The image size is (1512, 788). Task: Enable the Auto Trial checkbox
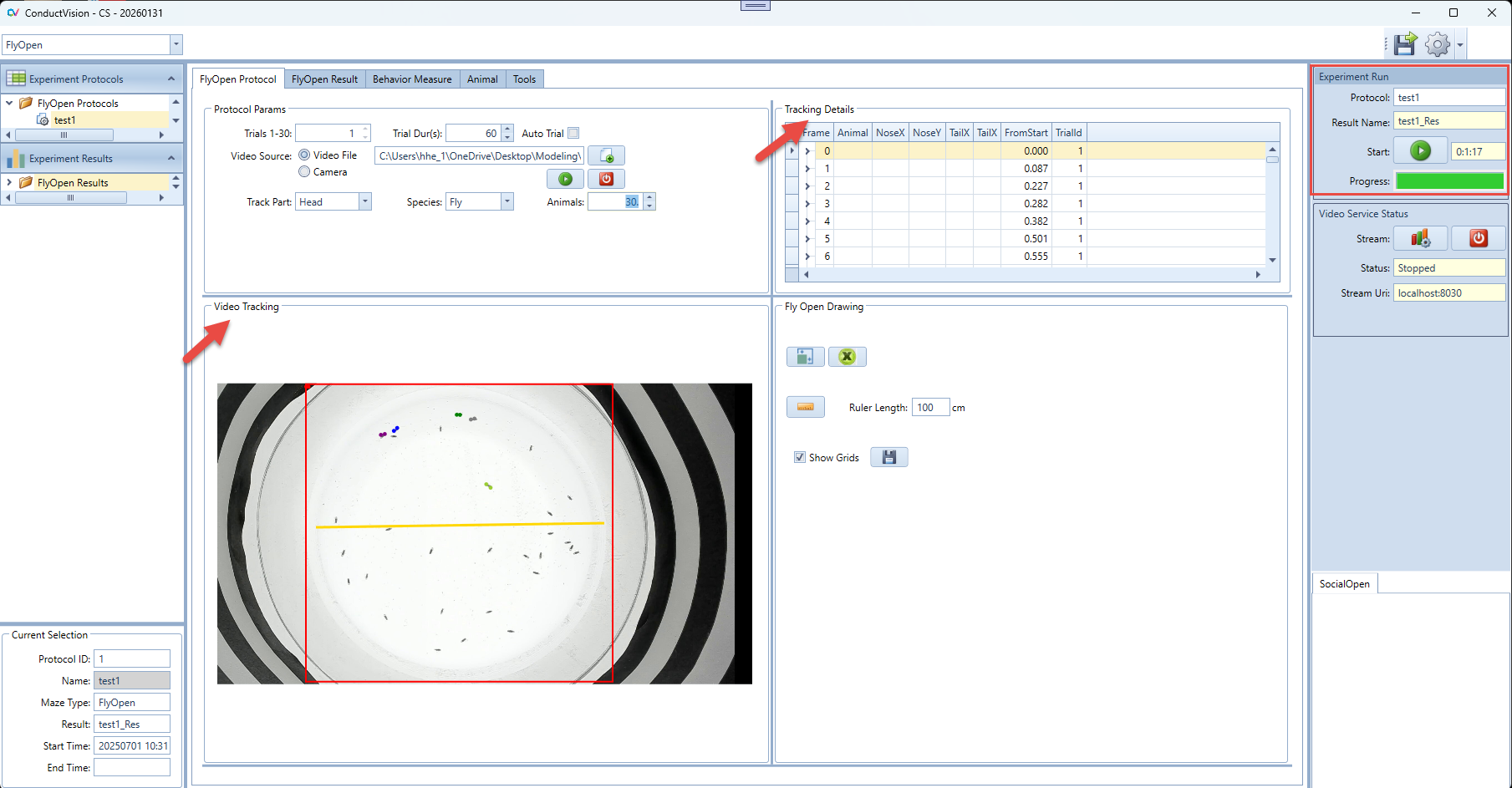click(x=573, y=134)
